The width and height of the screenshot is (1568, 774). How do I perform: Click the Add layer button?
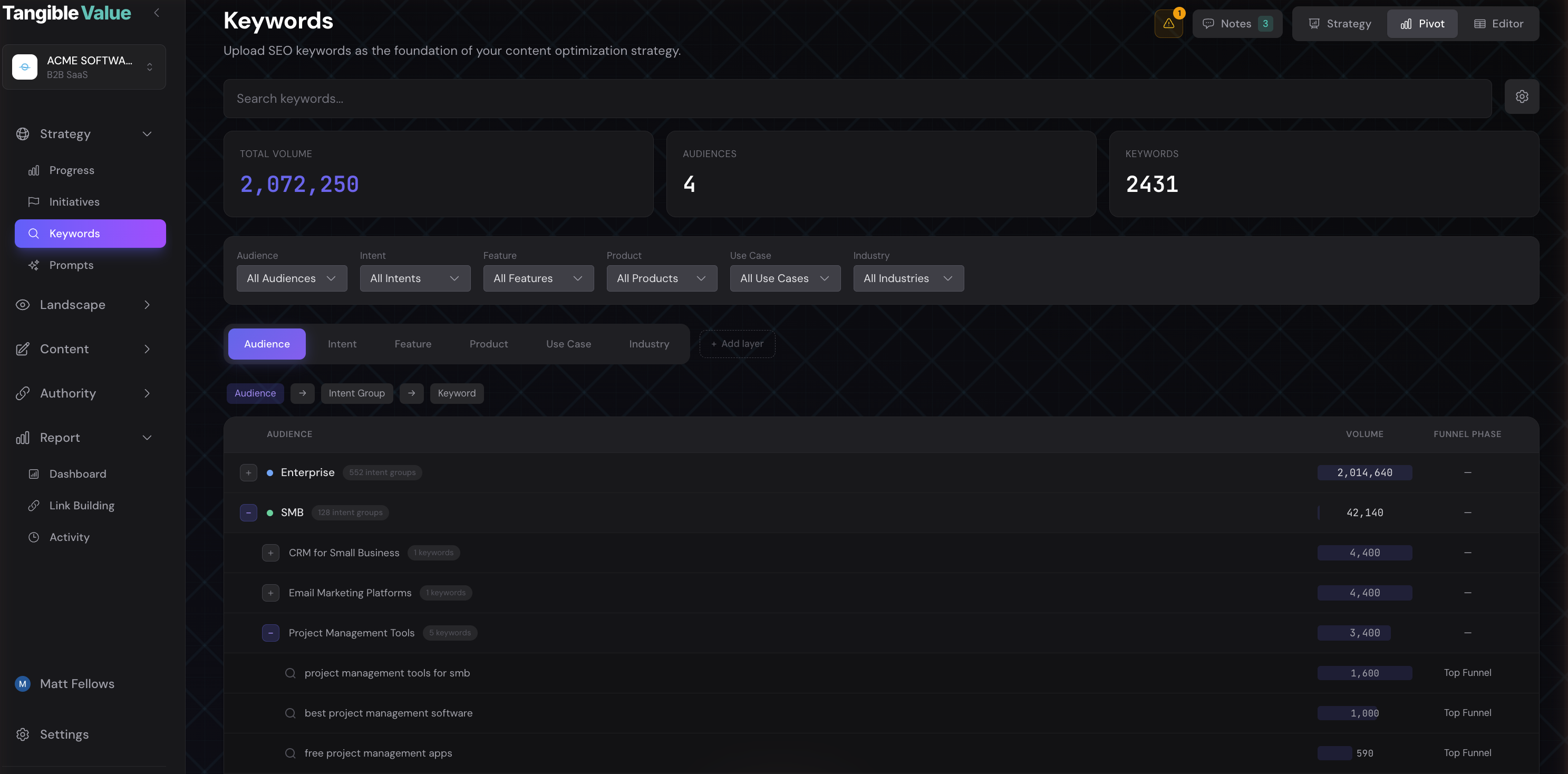click(737, 344)
